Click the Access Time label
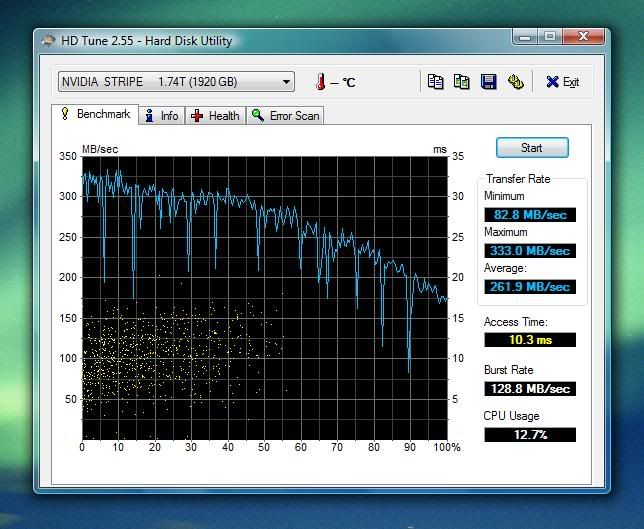The height and width of the screenshot is (529, 644). [x=515, y=322]
